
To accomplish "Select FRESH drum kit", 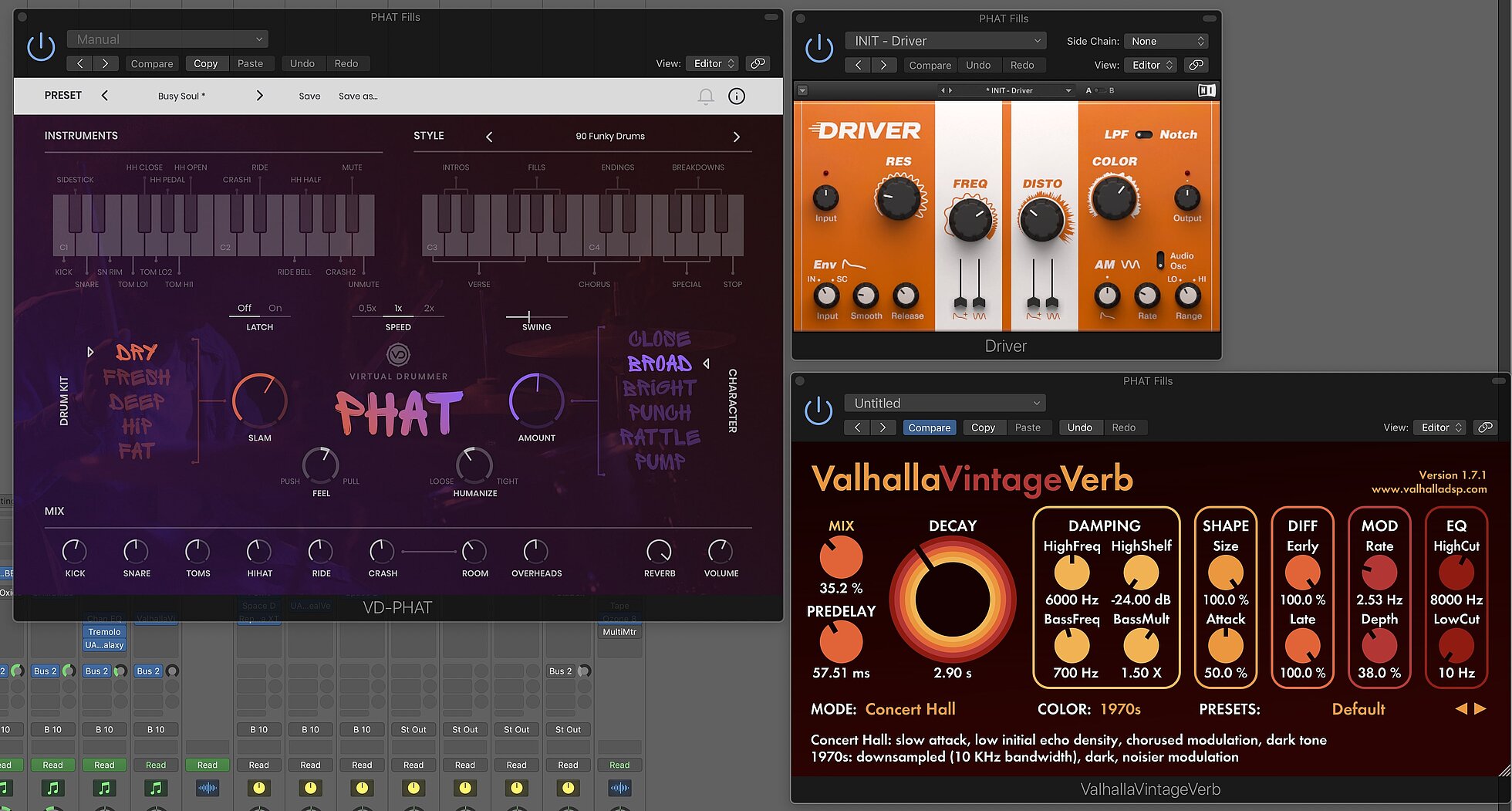I will click(x=137, y=377).
